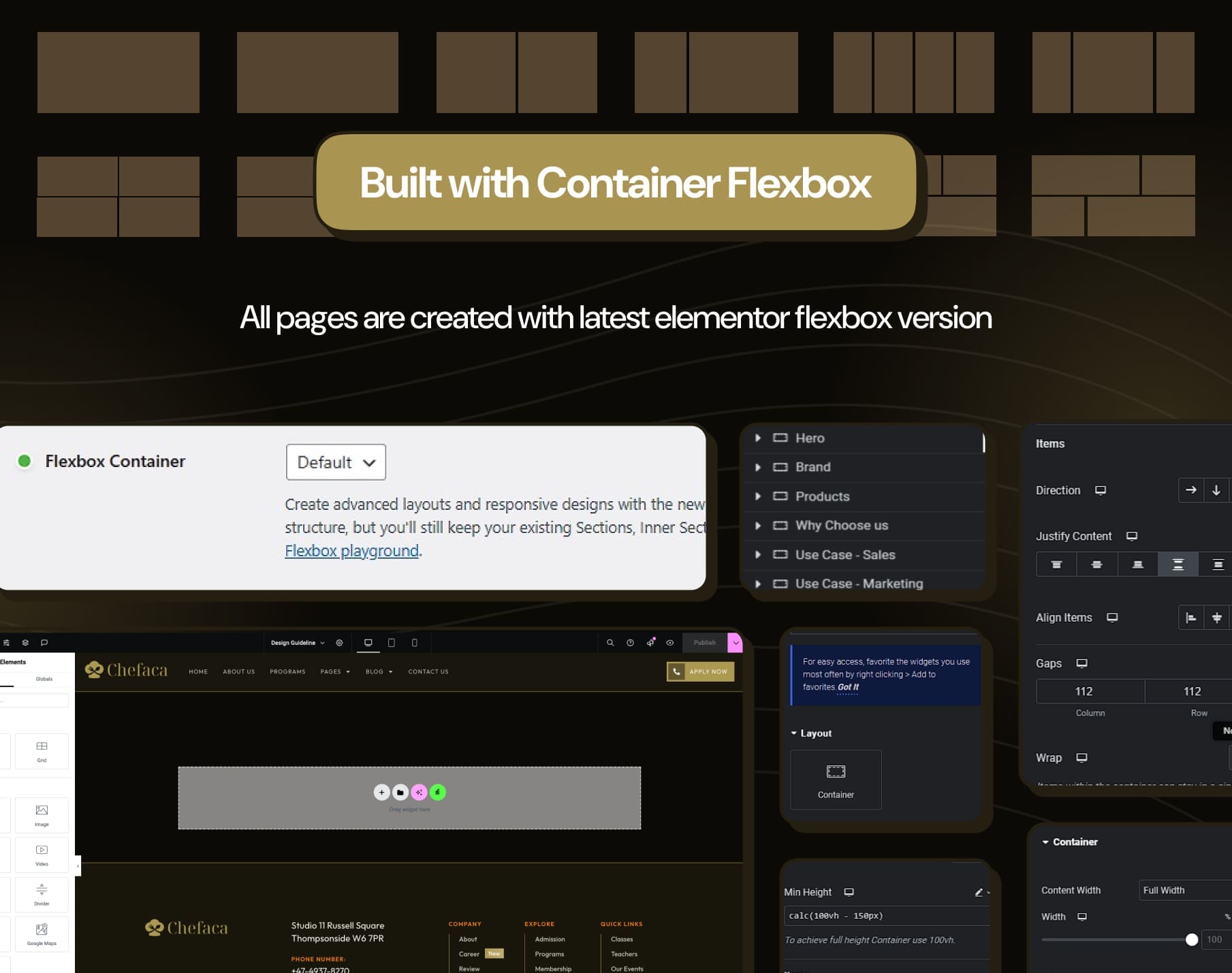
Task: Click the Structure layers icon in top bar
Action: 25,643
